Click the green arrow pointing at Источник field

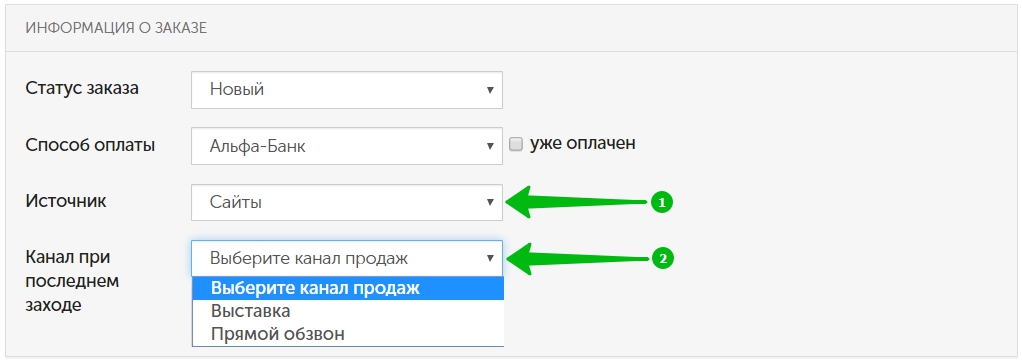pos(579,203)
